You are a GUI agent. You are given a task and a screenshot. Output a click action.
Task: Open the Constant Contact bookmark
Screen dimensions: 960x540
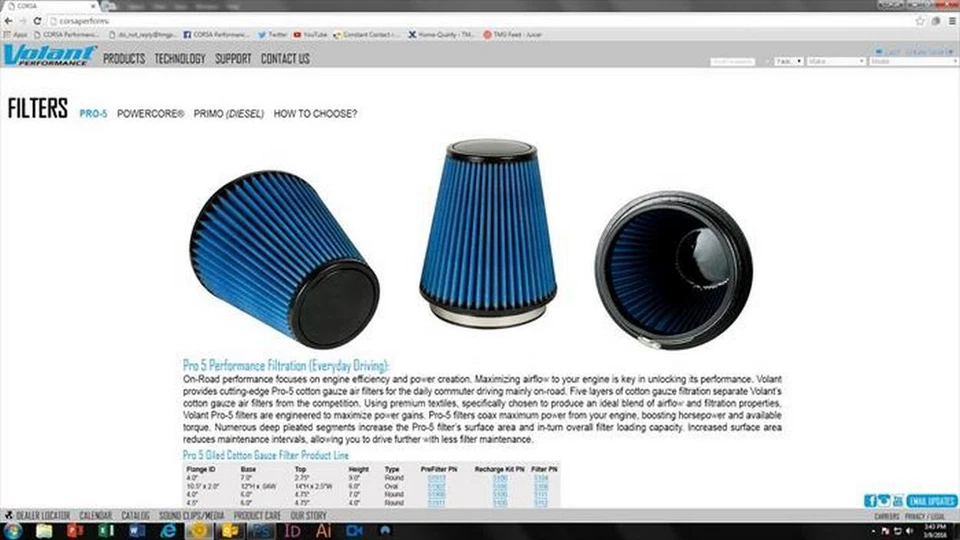tap(366, 35)
